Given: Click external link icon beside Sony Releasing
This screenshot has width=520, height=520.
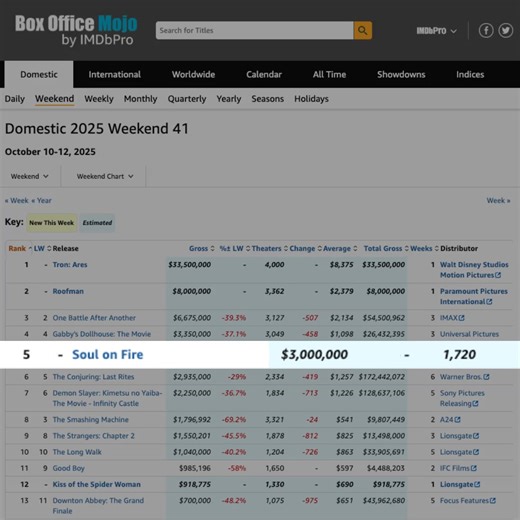Looking at the screenshot, I should [x=475, y=404].
